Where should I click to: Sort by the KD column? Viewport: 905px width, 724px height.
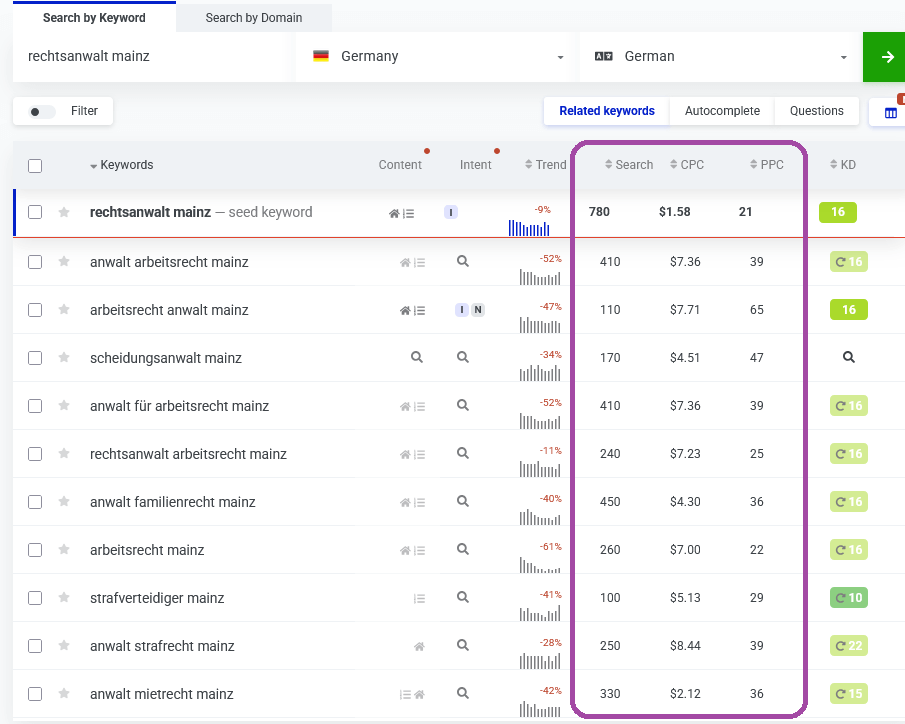tap(843, 165)
